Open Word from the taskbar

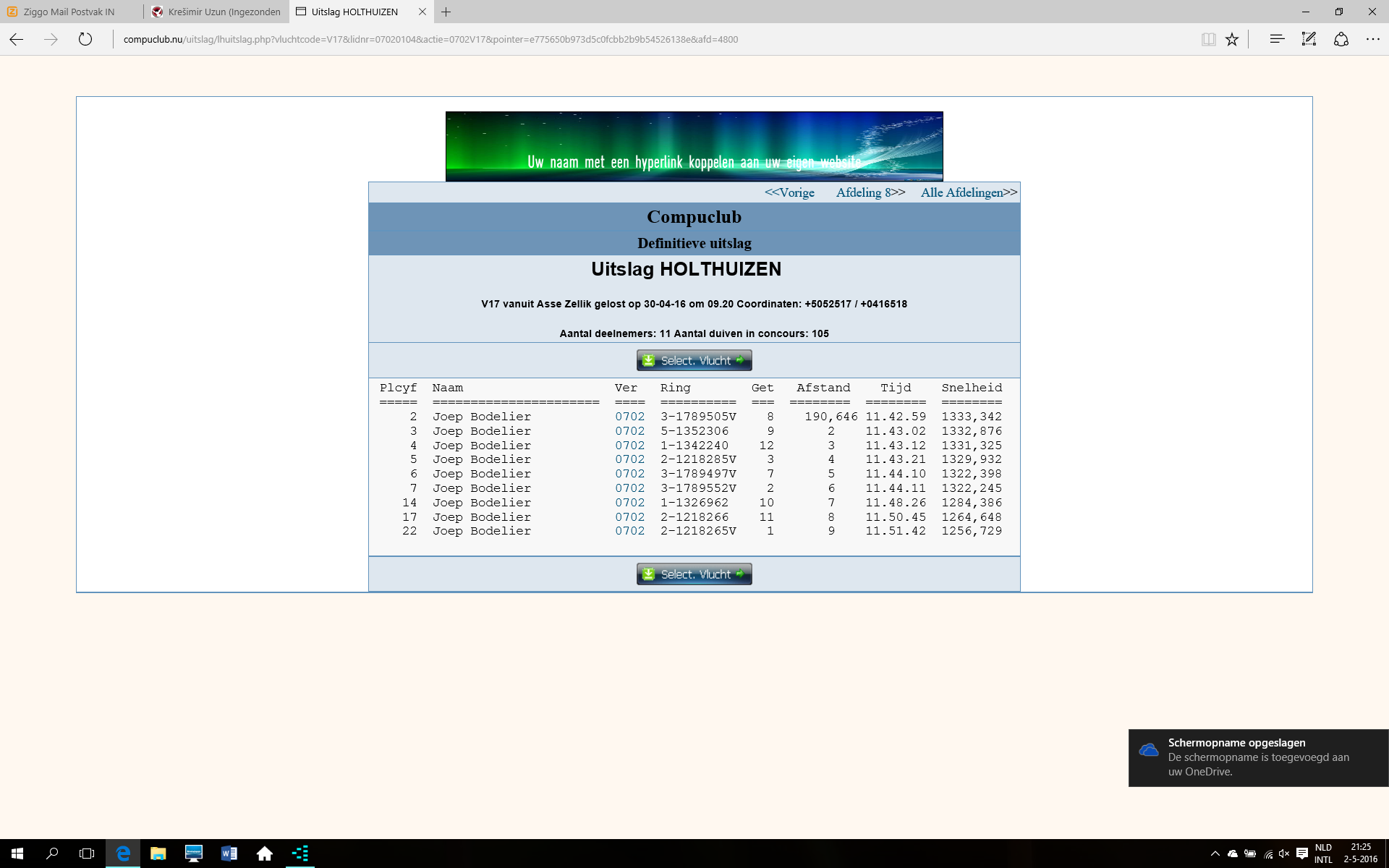point(229,854)
